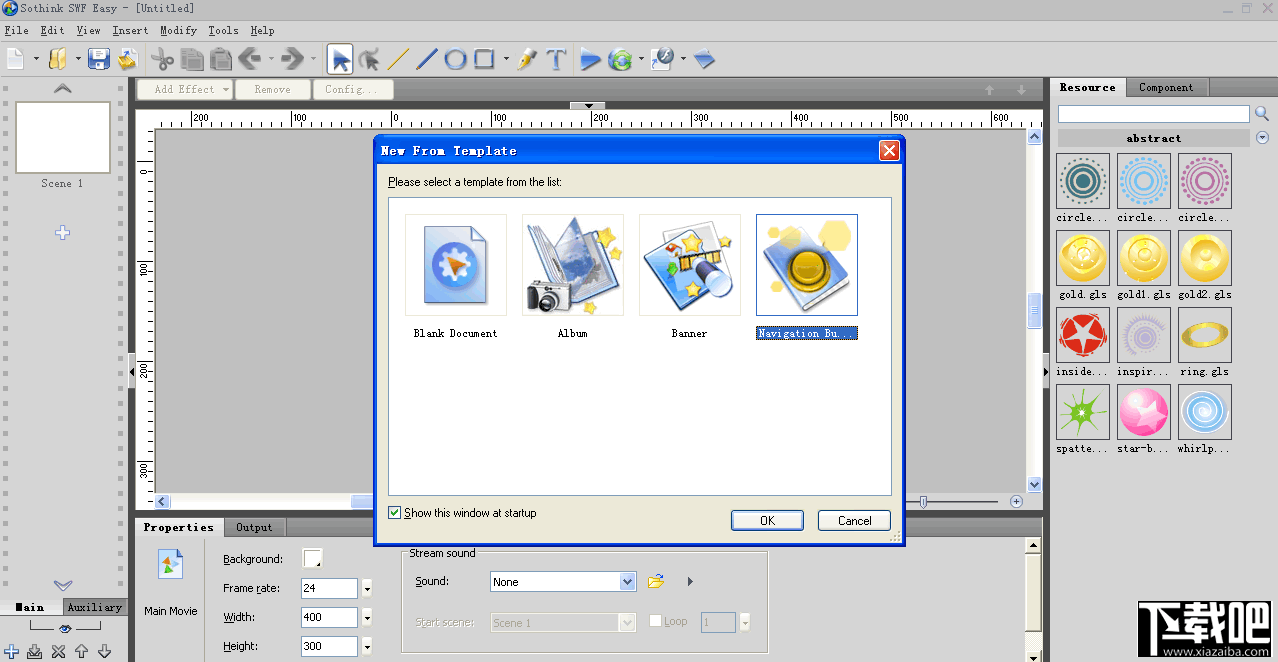Choose the whirlpool resource thumbnail
The width and height of the screenshot is (1278, 662).
coord(1205,412)
